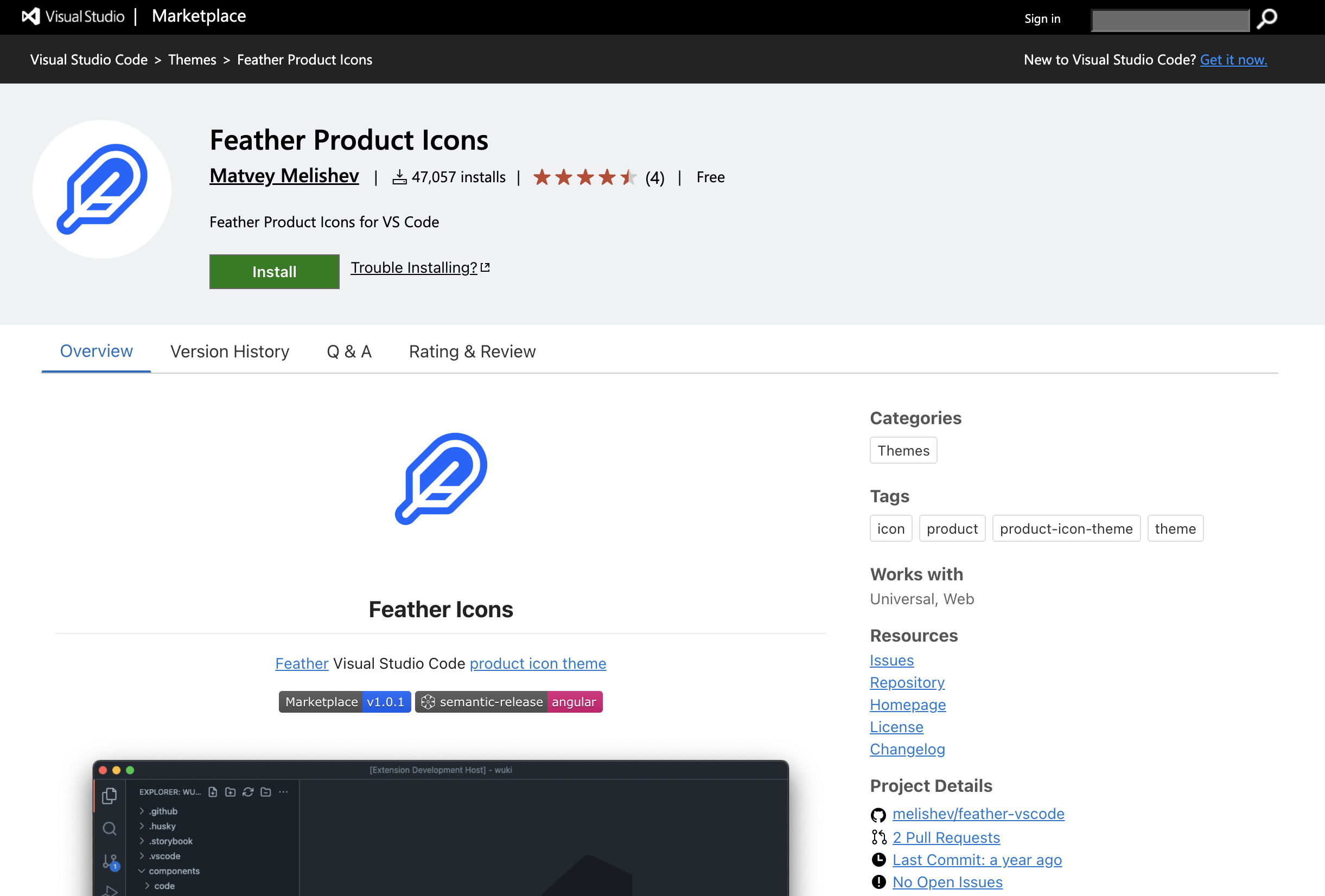Select the Explorer icon in the activity bar
Viewport: 1325px width, 896px height.
point(110,796)
